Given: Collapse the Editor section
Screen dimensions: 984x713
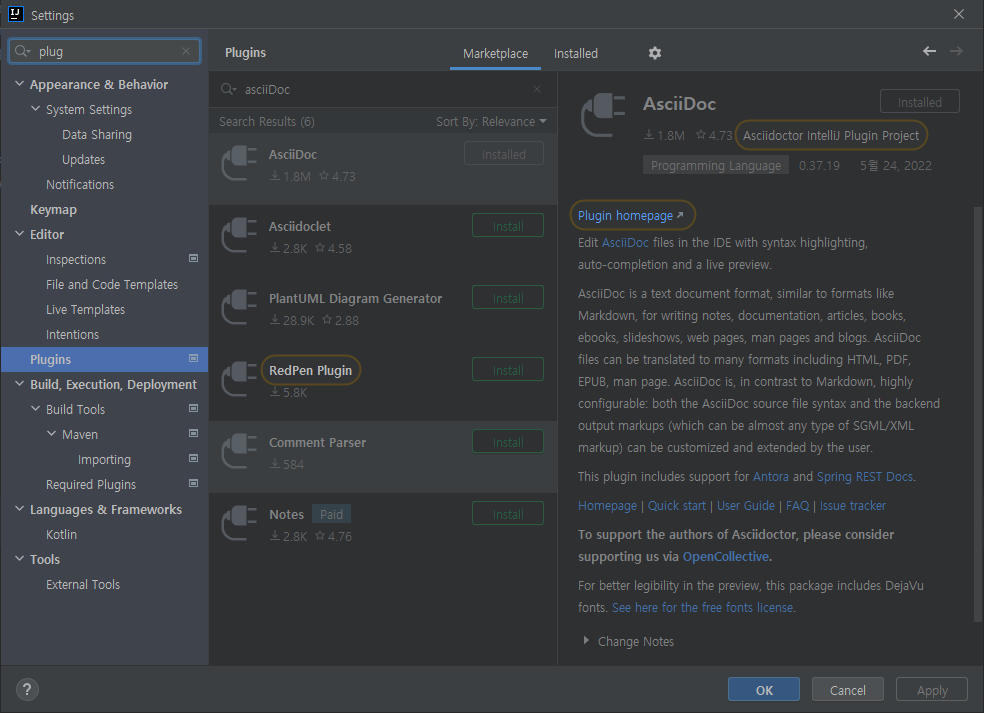Looking at the screenshot, I should click(x=19, y=233).
